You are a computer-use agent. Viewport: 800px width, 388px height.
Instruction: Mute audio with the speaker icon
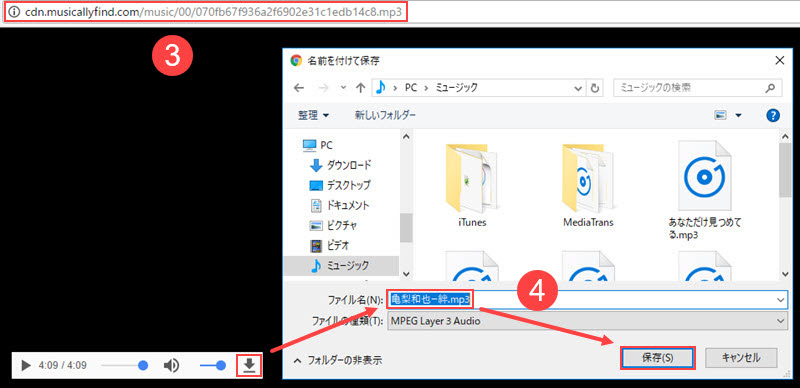(x=171, y=366)
